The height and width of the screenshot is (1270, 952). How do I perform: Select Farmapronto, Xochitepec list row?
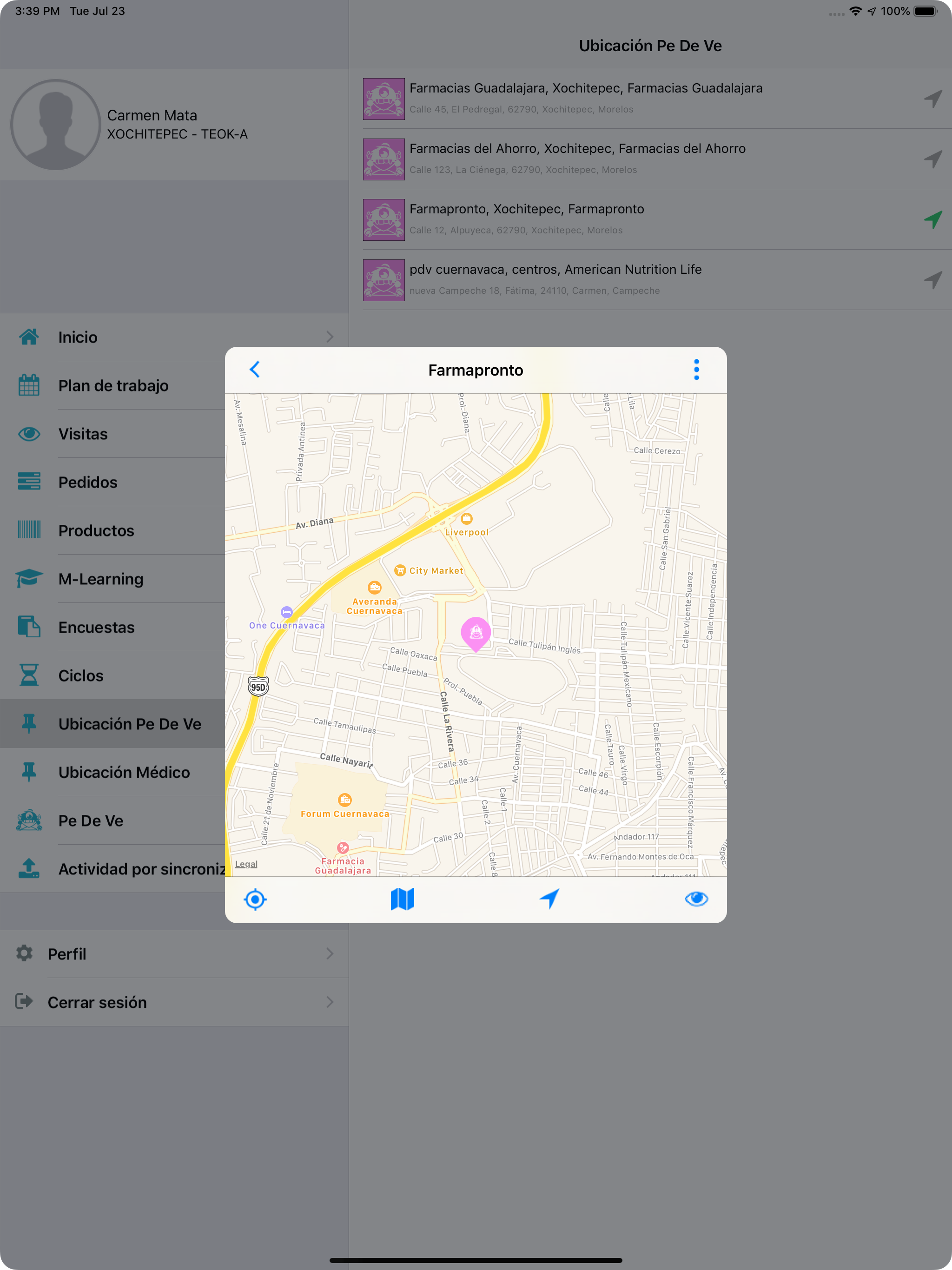click(x=650, y=219)
